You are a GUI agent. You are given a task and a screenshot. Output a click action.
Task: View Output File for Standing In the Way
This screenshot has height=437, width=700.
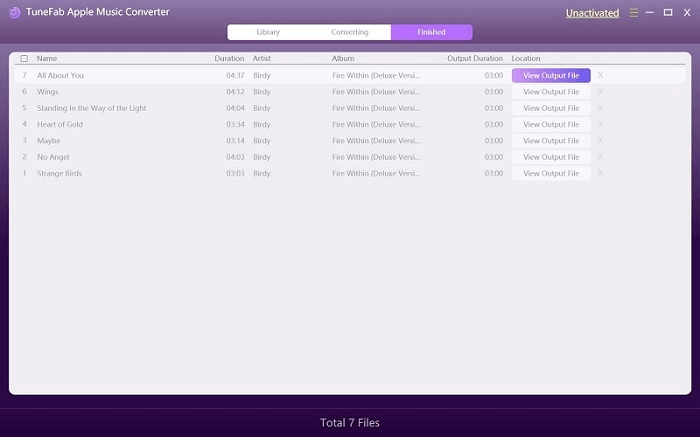(551, 108)
